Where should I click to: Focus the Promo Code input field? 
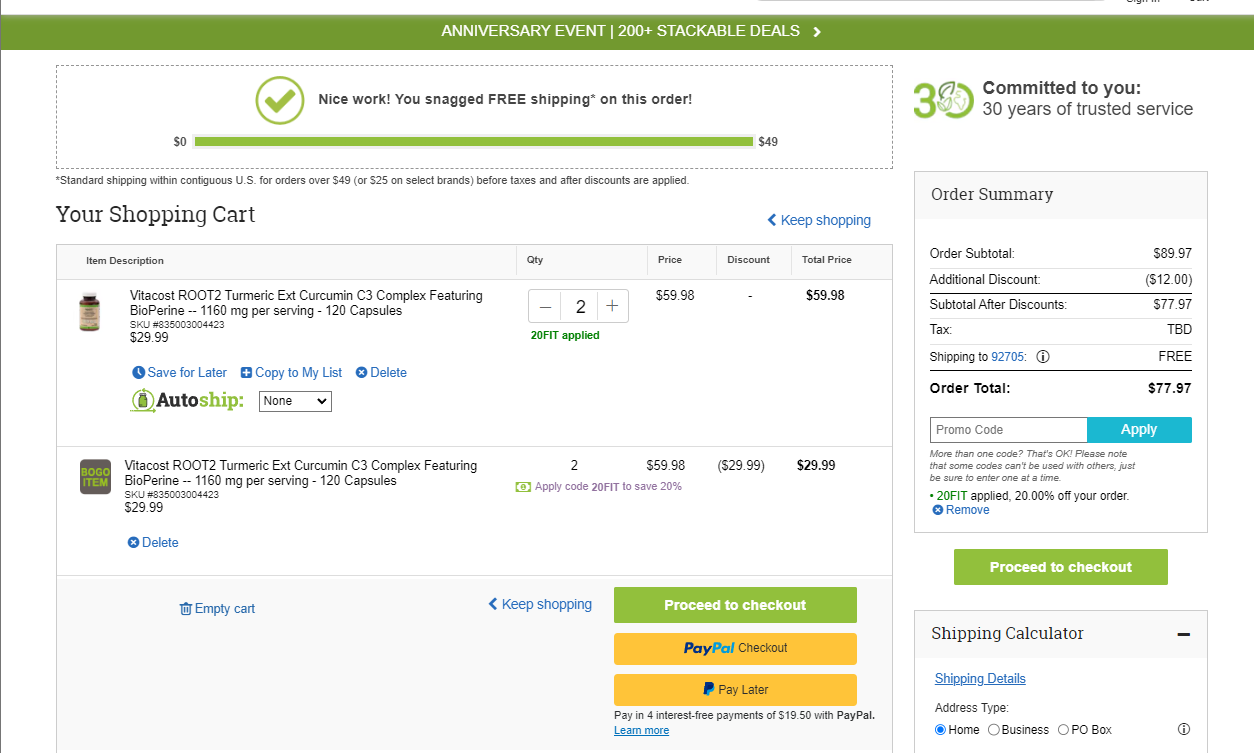(1008, 430)
